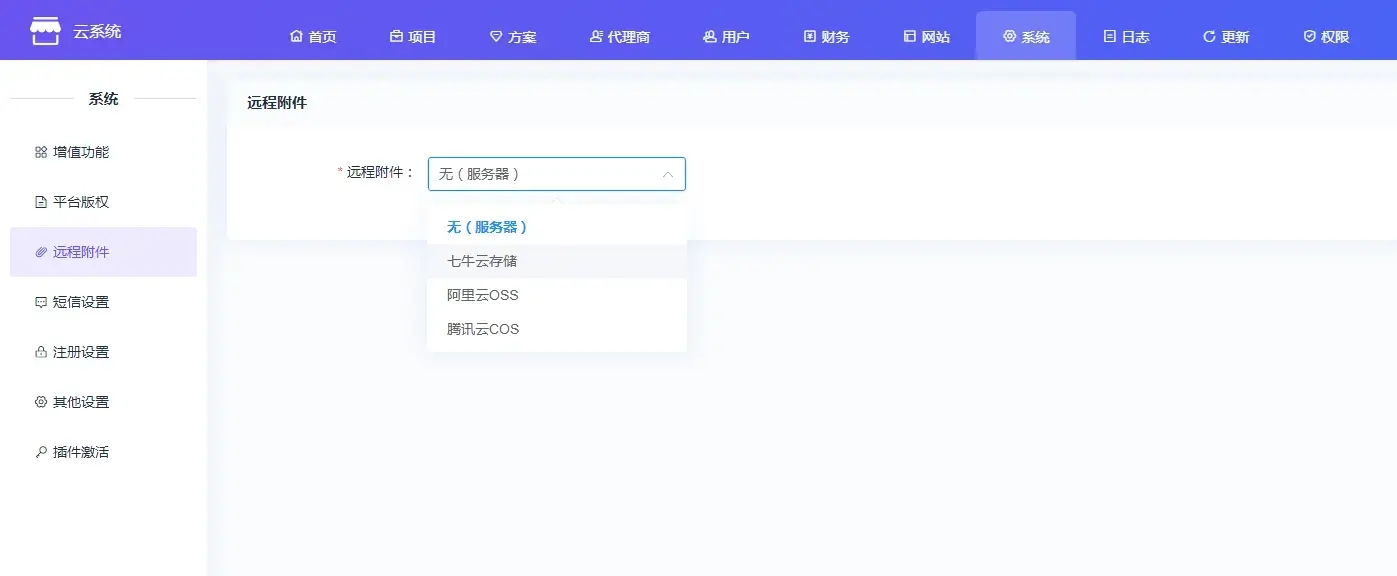Switch to the 网站 tab
The height and width of the screenshot is (576, 1397).
click(926, 37)
